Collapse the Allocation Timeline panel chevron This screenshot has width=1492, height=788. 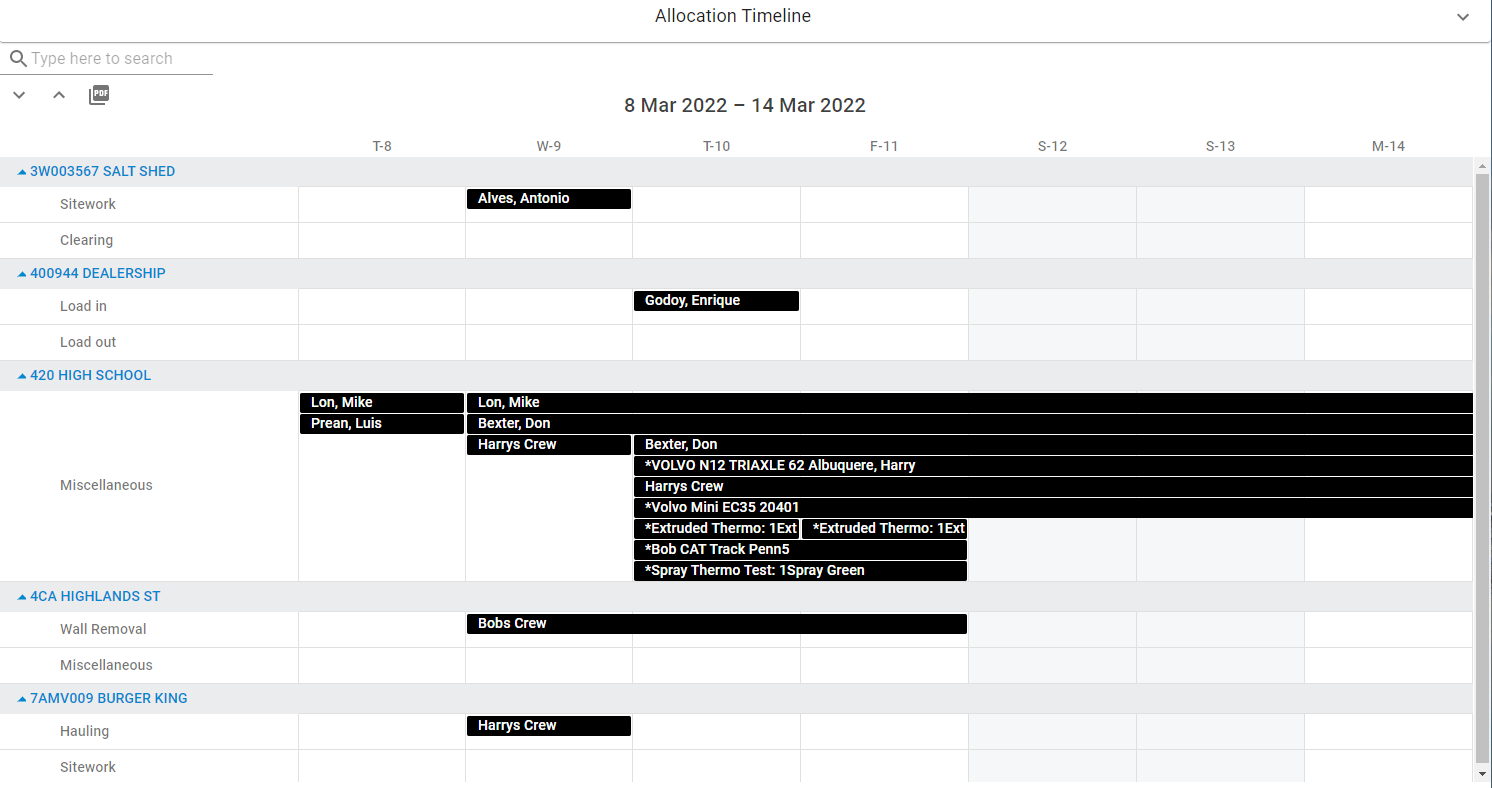(1463, 17)
